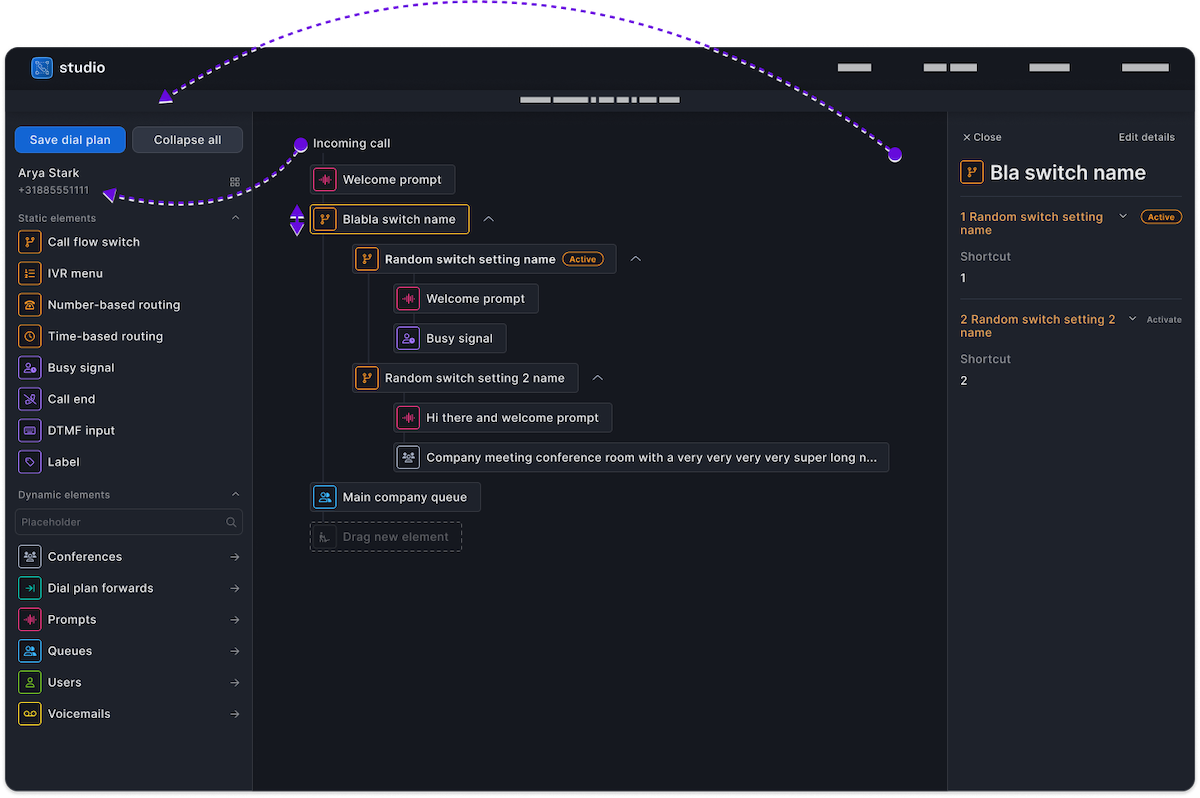
Task: Click the IVR menu icon in sidebar
Action: [28, 273]
